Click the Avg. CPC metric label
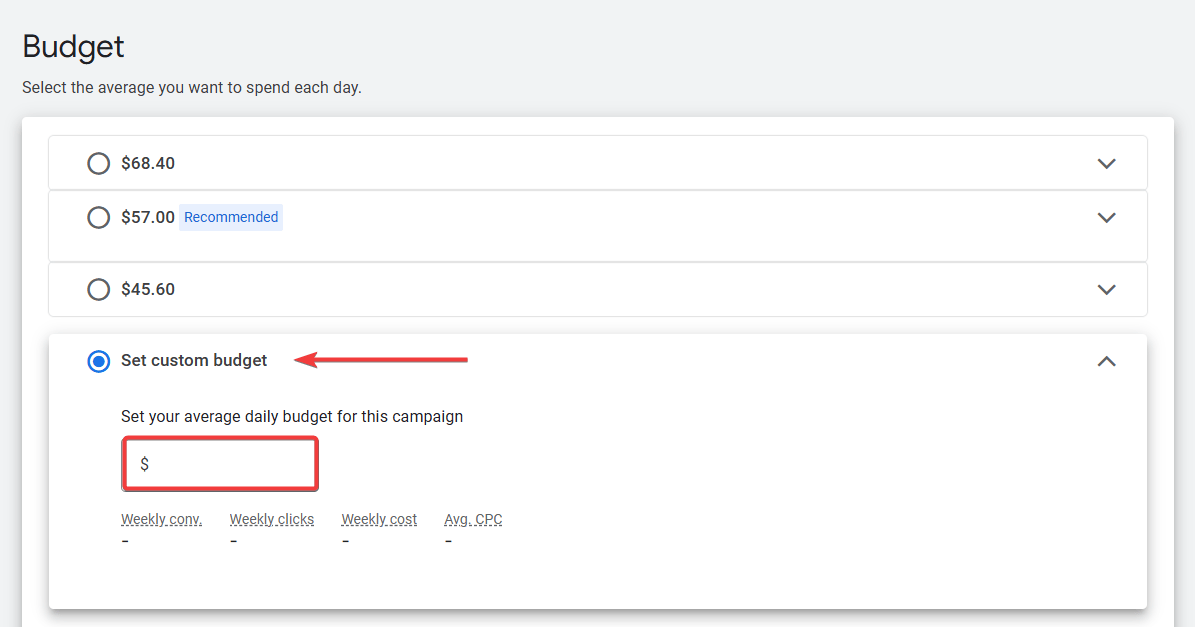 pos(473,519)
